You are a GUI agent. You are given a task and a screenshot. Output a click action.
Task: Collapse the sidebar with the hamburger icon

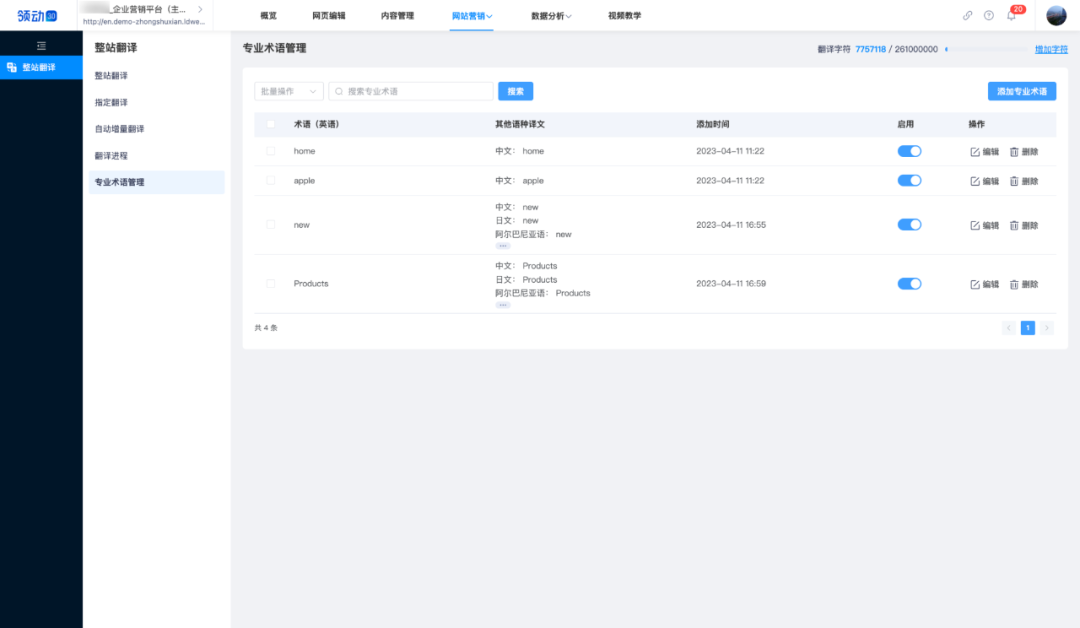(x=41, y=45)
